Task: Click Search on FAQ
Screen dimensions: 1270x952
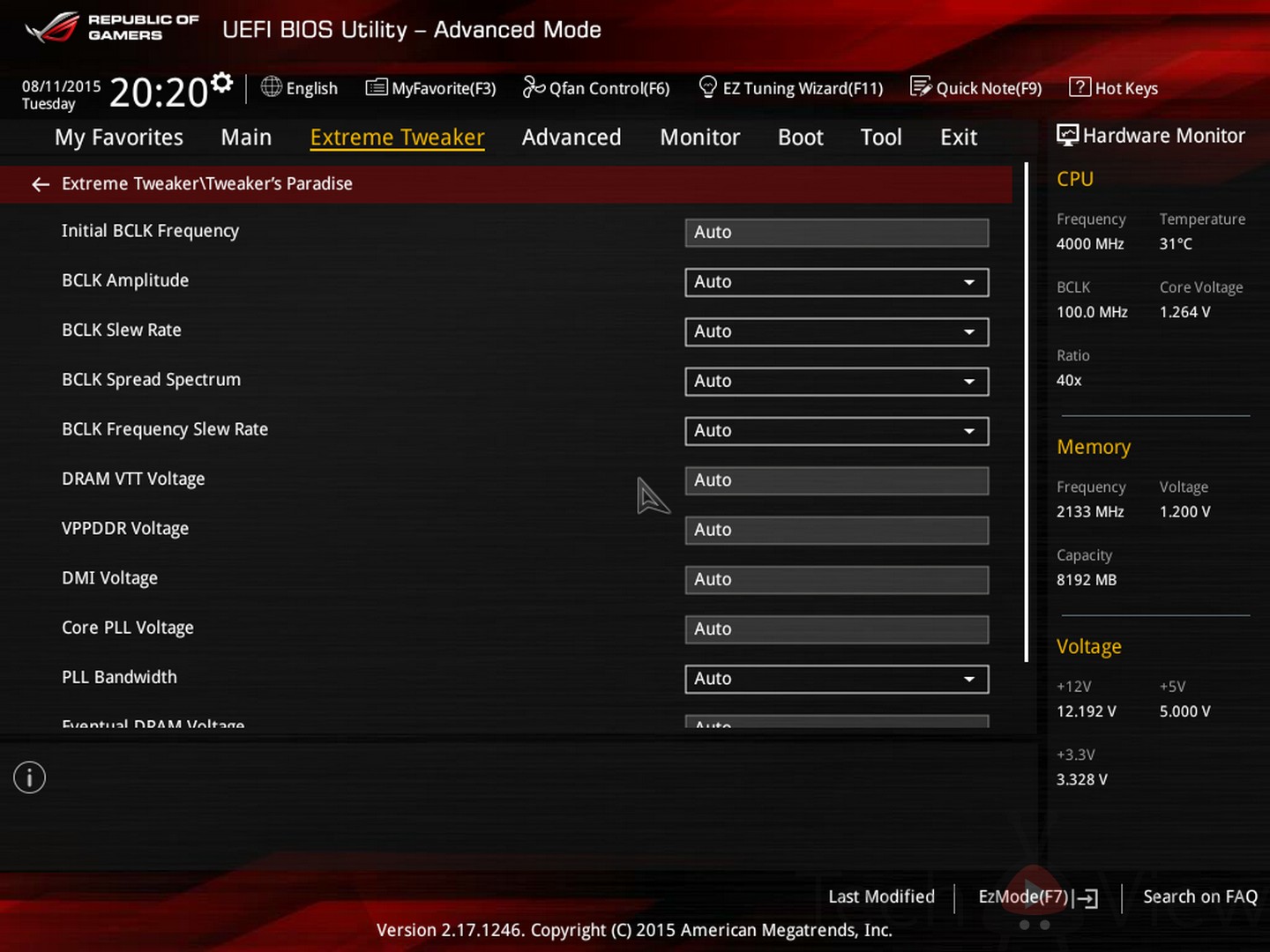Action: (x=1200, y=896)
